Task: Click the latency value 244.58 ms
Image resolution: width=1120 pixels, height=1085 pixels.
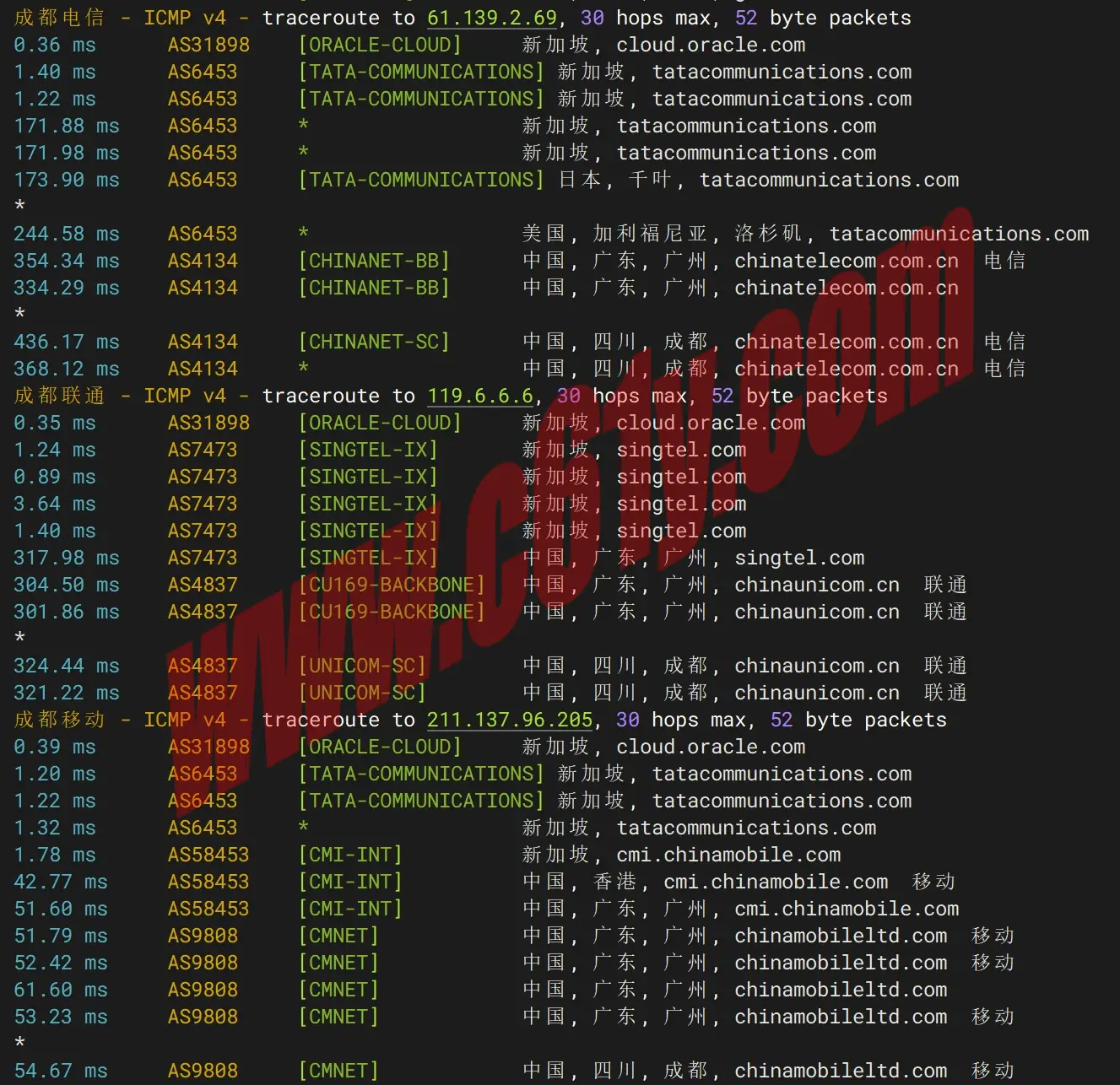Action: [67, 234]
